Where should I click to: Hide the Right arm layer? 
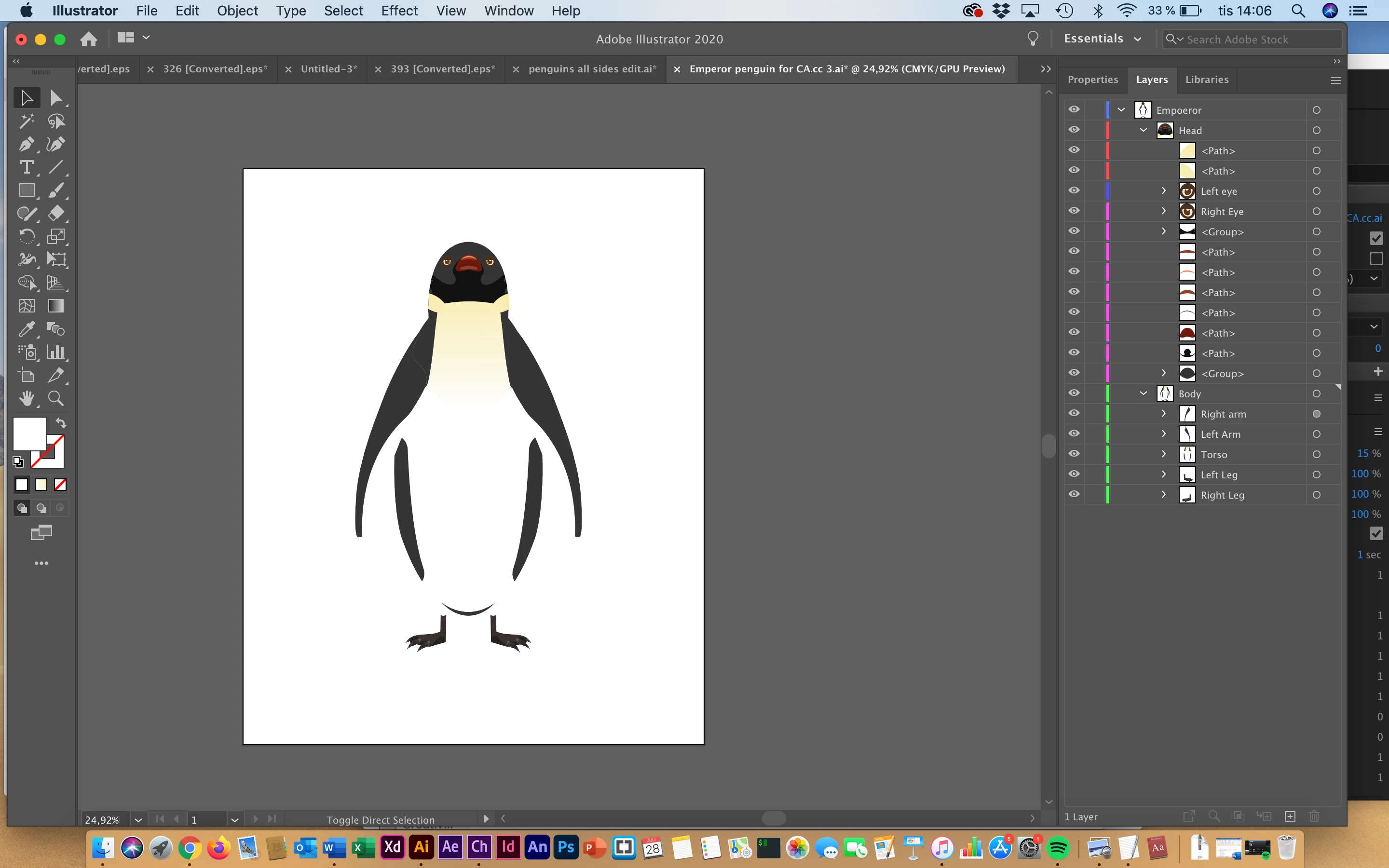(1074, 413)
